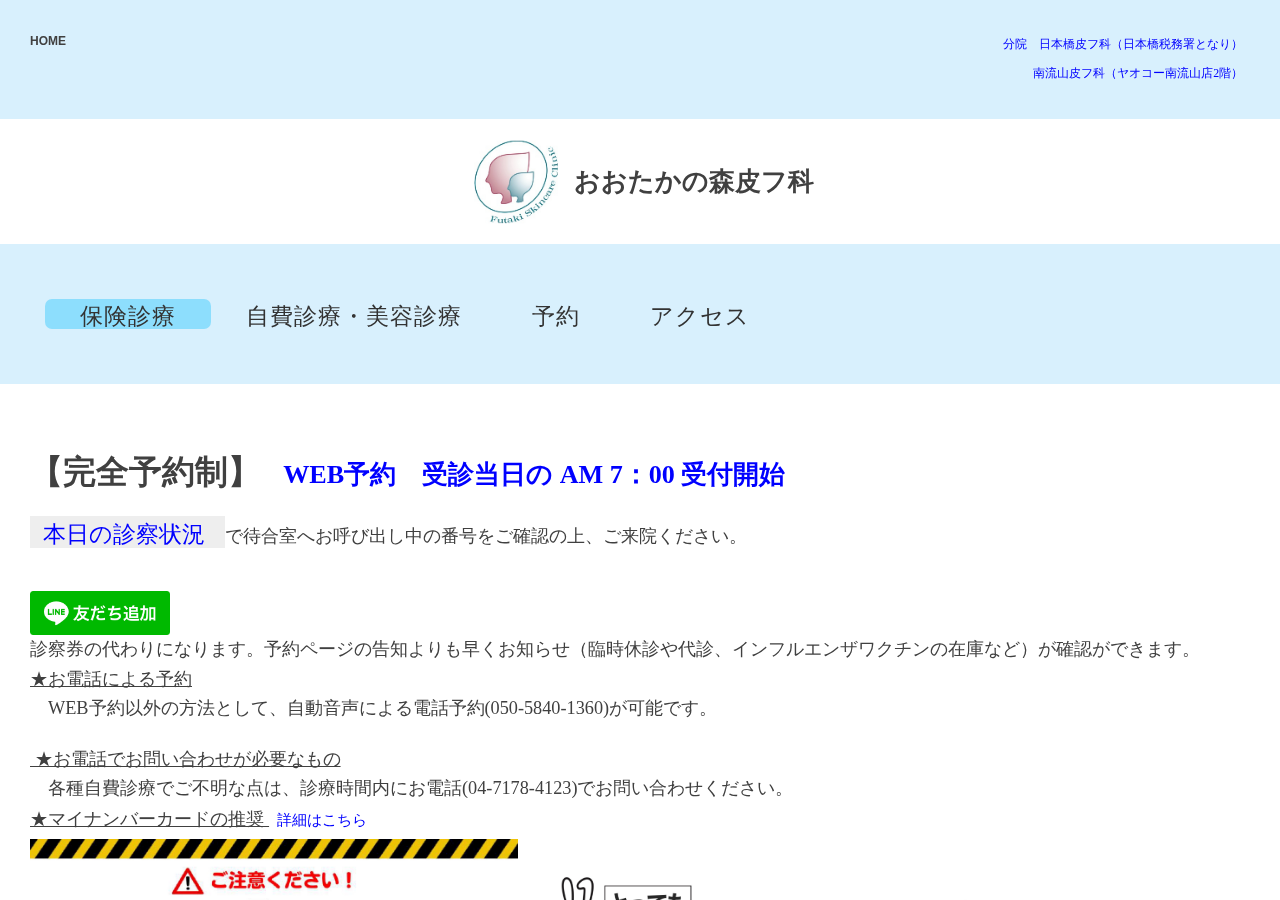Click ★お電話でお問い合わせが必要なもの text

point(188,759)
